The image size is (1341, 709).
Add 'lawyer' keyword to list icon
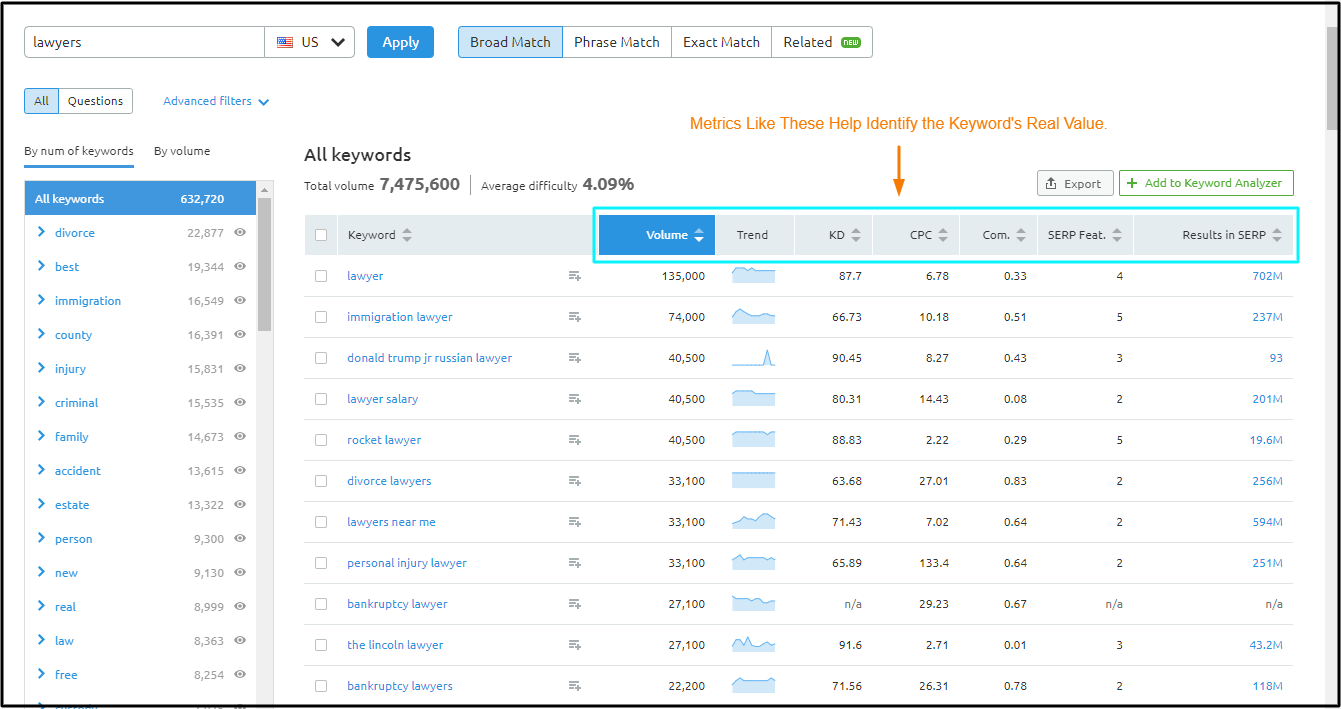coord(574,276)
